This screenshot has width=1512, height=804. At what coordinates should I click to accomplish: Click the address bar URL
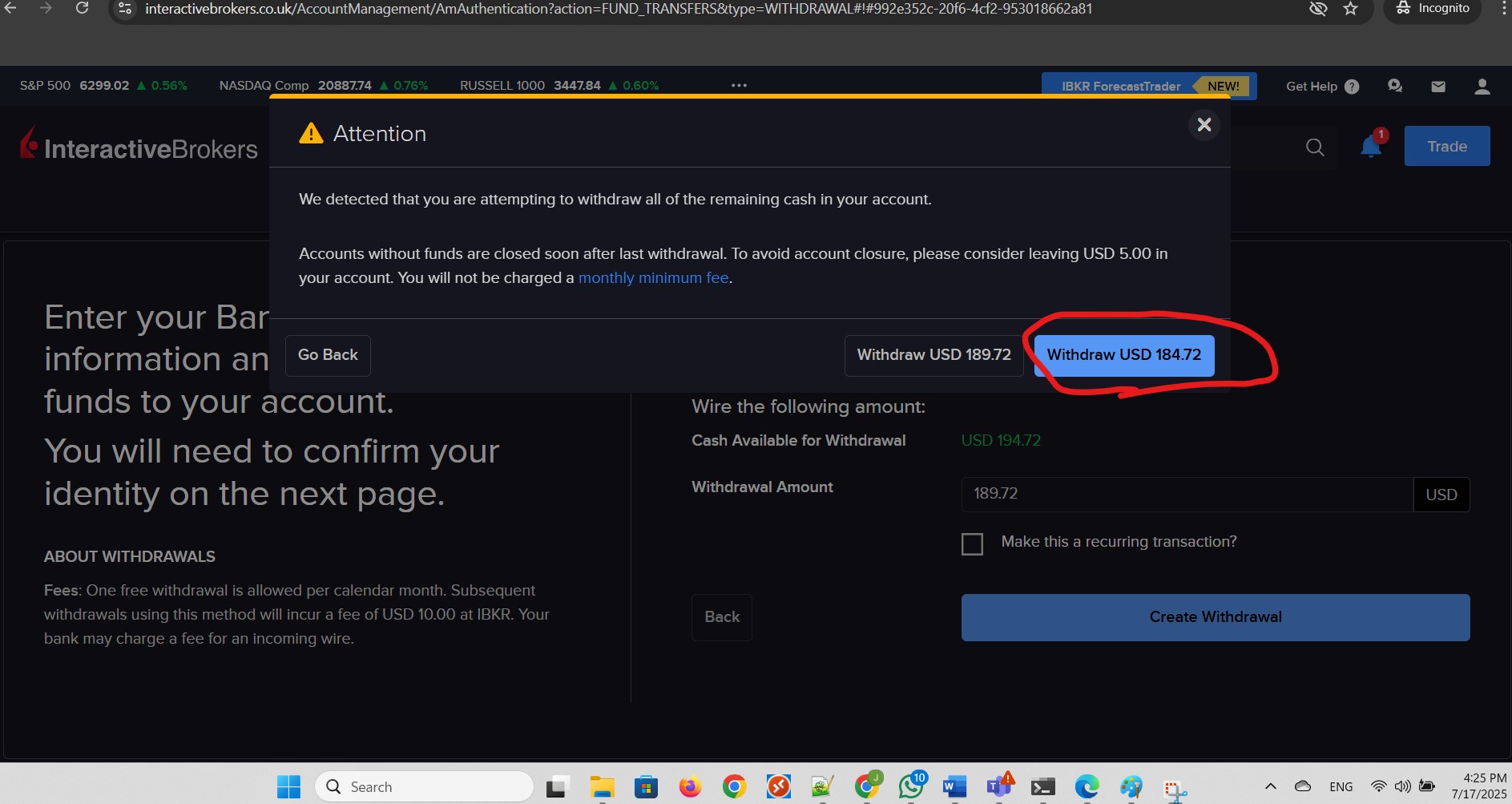[x=618, y=9]
